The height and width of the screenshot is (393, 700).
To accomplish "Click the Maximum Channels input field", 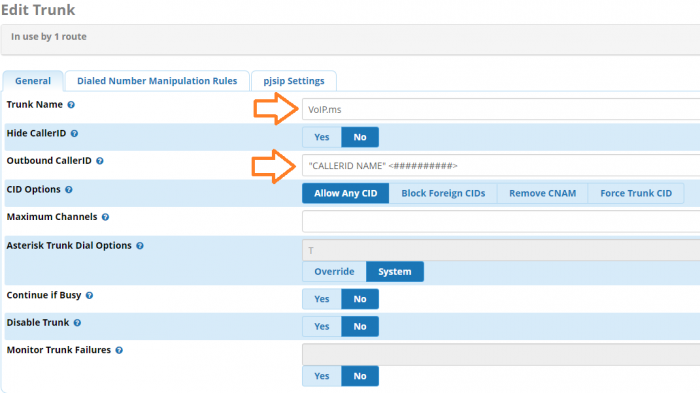I will (x=501, y=222).
